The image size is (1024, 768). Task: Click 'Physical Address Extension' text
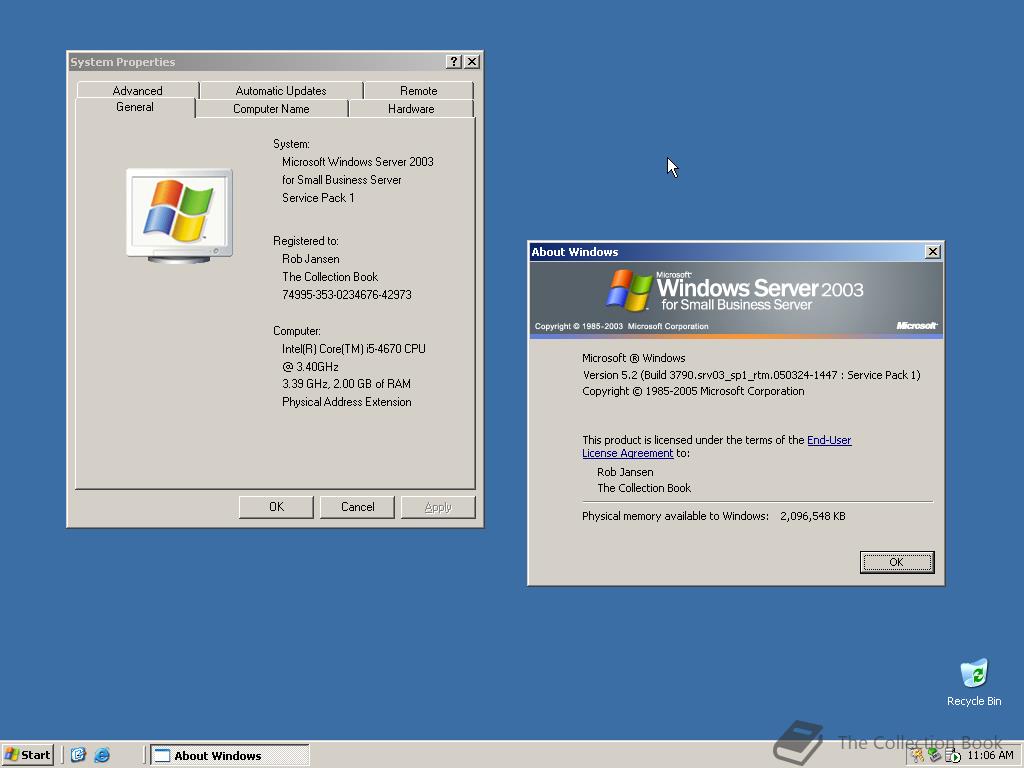[347, 402]
